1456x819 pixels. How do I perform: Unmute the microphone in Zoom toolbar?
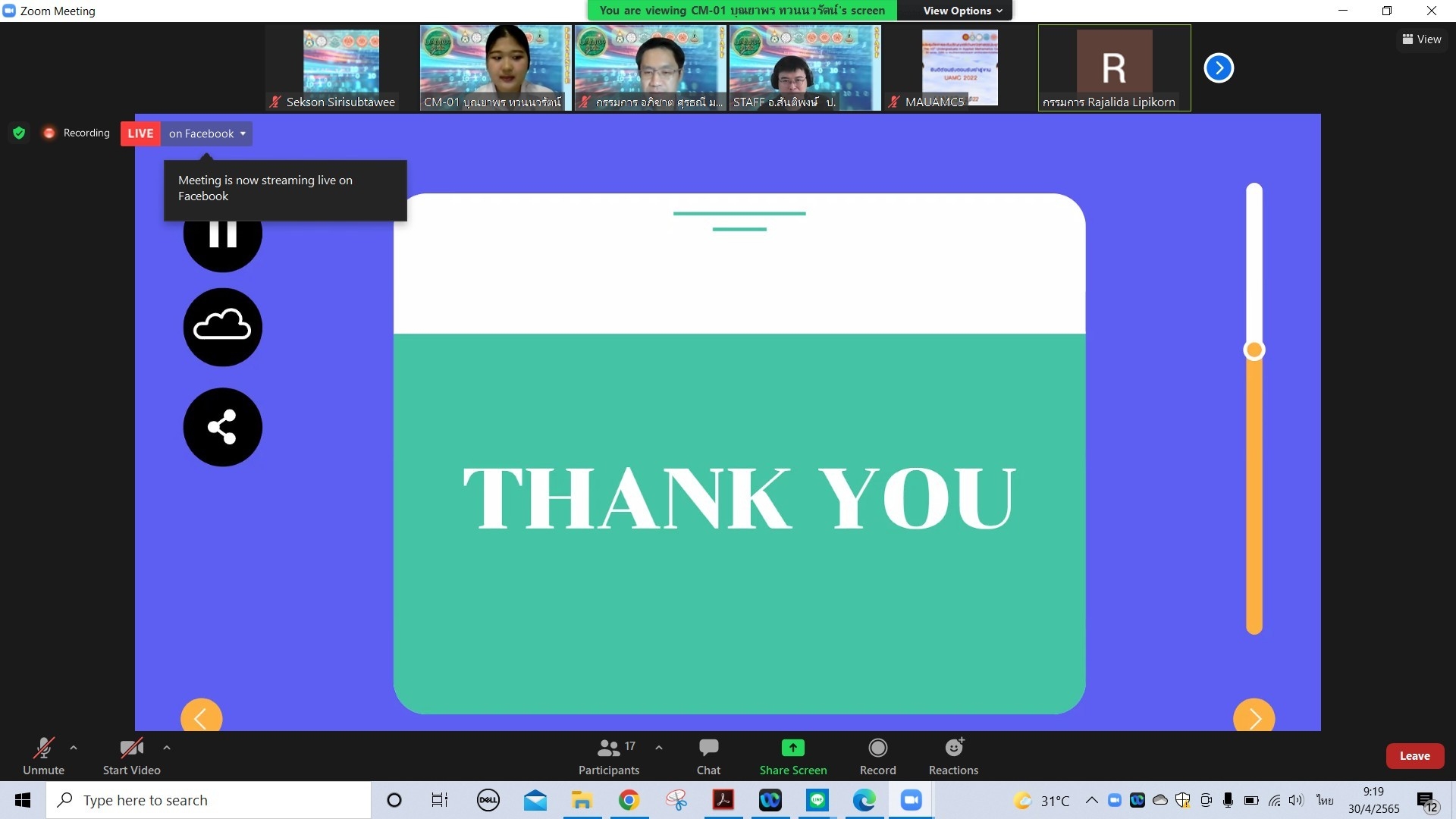coord(43,756)
